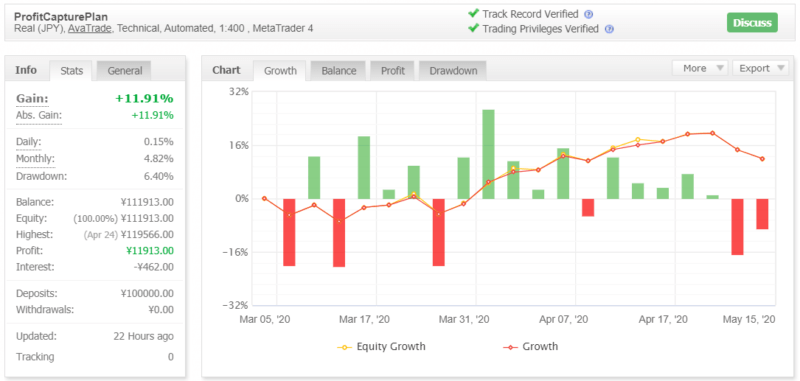Click the Drawdown label in Stats
Image resolution: width=800 pixels, height=381 pixels.
[41, 176]
